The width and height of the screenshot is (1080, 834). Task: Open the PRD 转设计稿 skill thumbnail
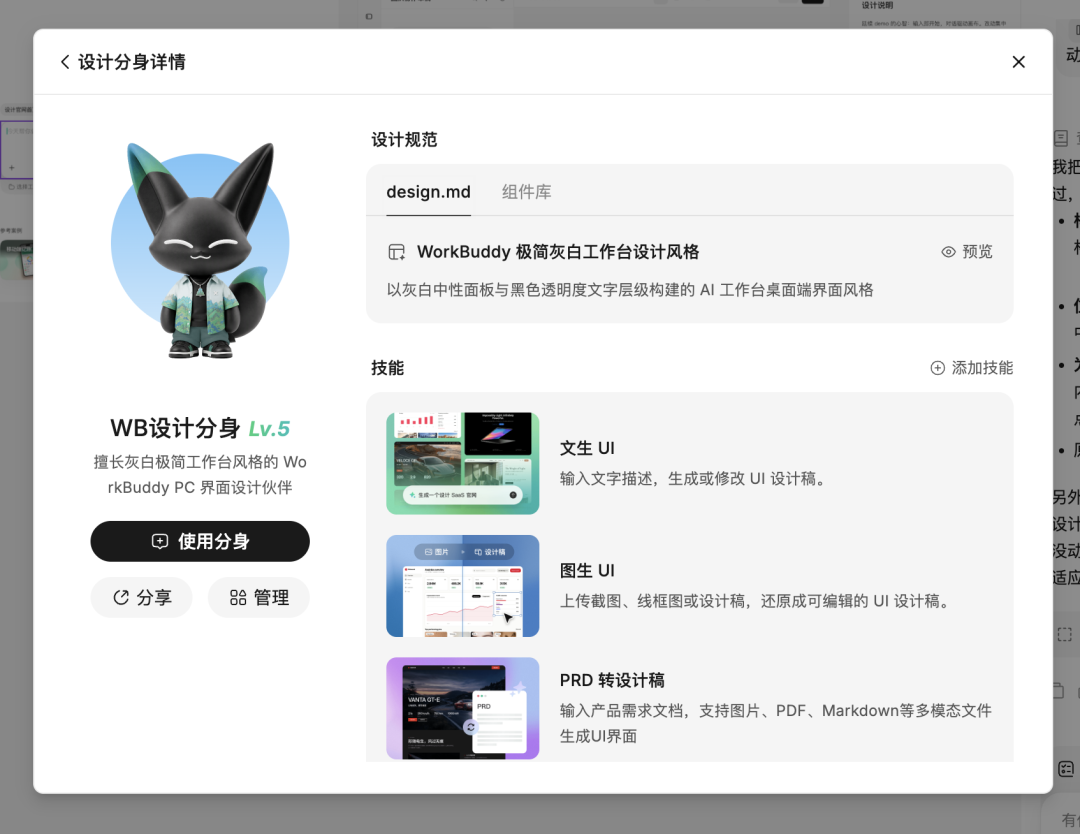coord(463,709)
